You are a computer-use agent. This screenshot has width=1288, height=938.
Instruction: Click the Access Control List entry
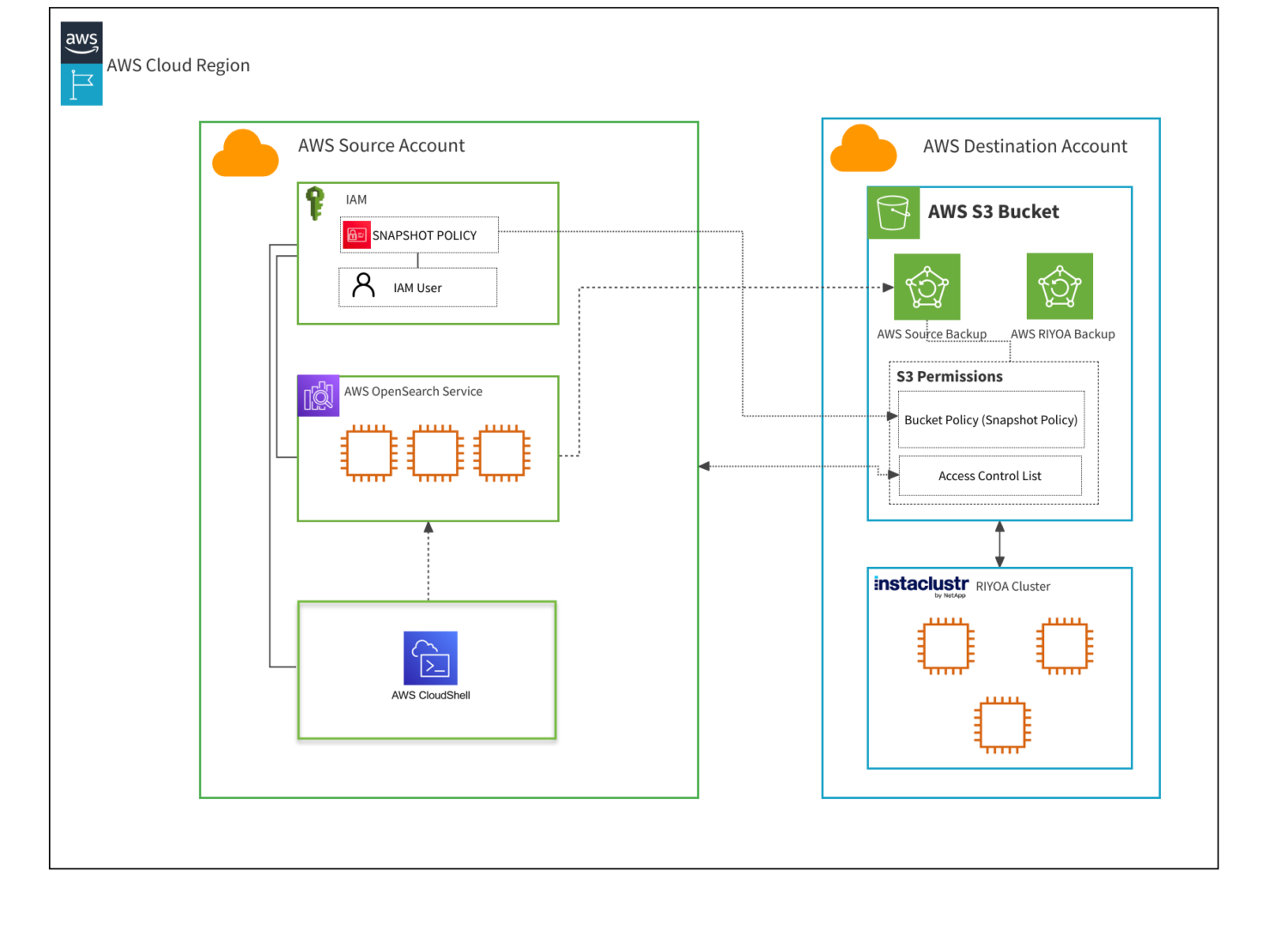coord(989,475)
